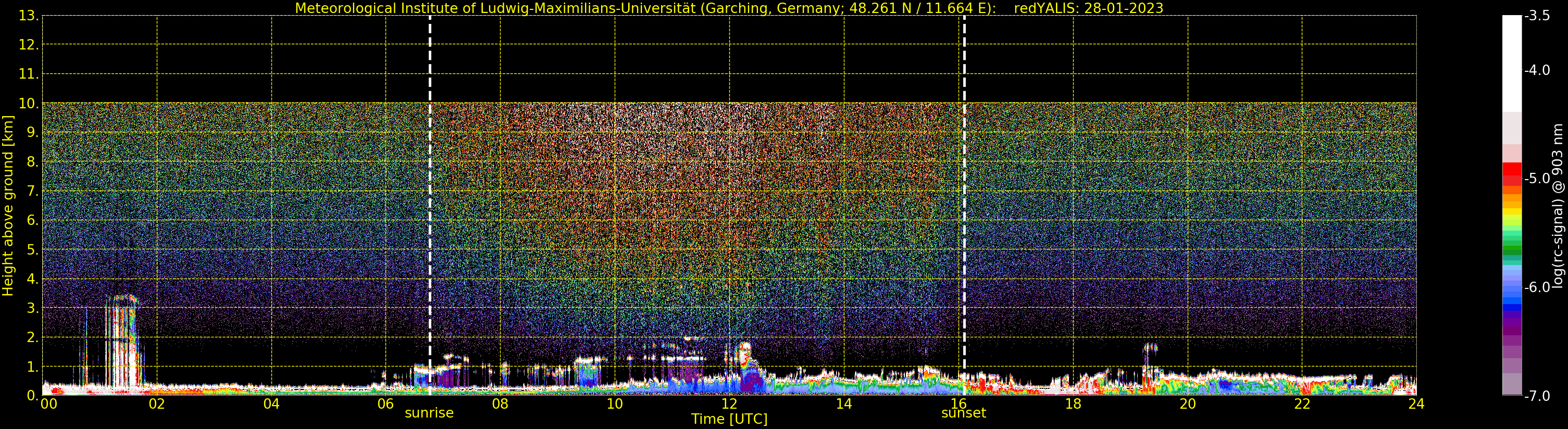Click the 12. height tick label on y-axis
1568x429 pixels.
[28, 45]
